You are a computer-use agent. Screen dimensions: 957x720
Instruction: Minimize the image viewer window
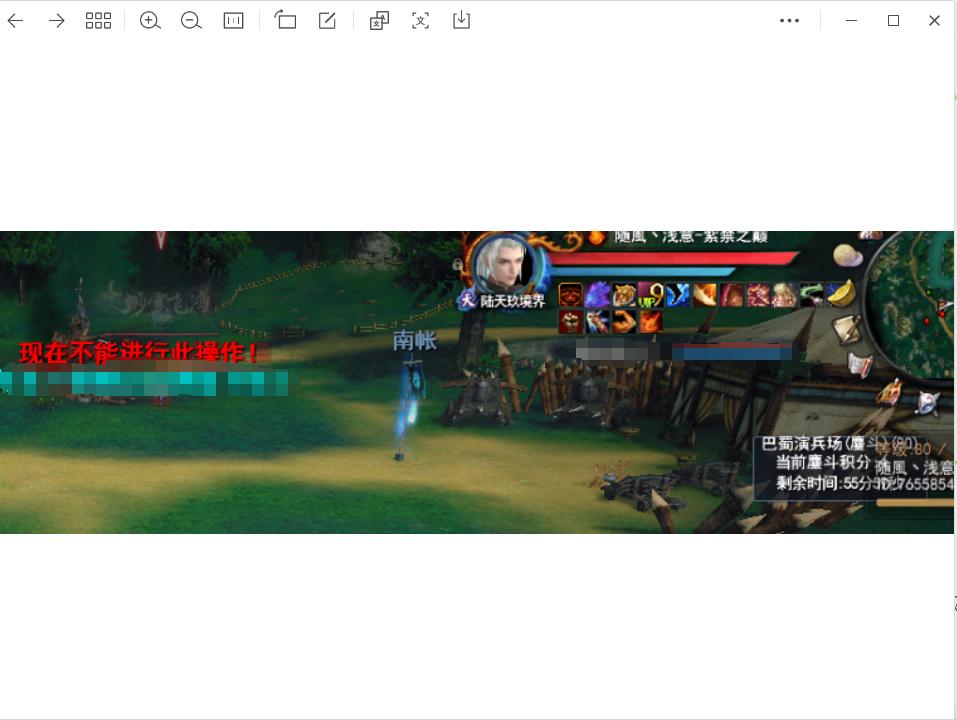coord(851,21)
